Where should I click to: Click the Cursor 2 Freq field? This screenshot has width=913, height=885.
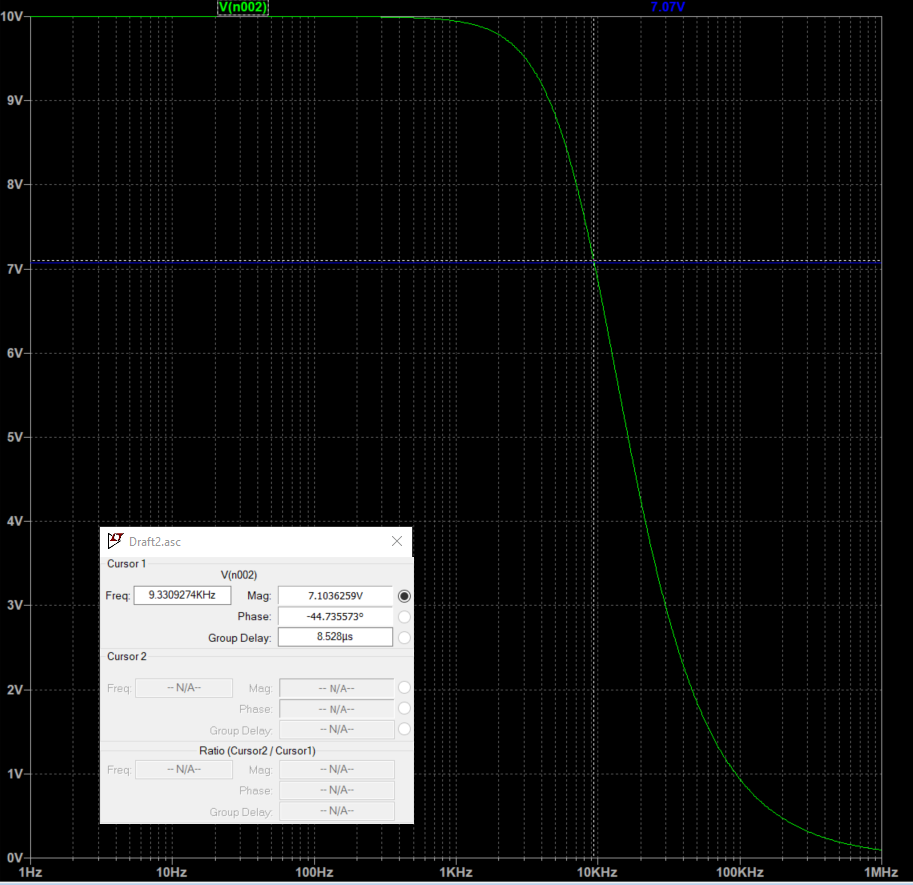coord(184,688)
